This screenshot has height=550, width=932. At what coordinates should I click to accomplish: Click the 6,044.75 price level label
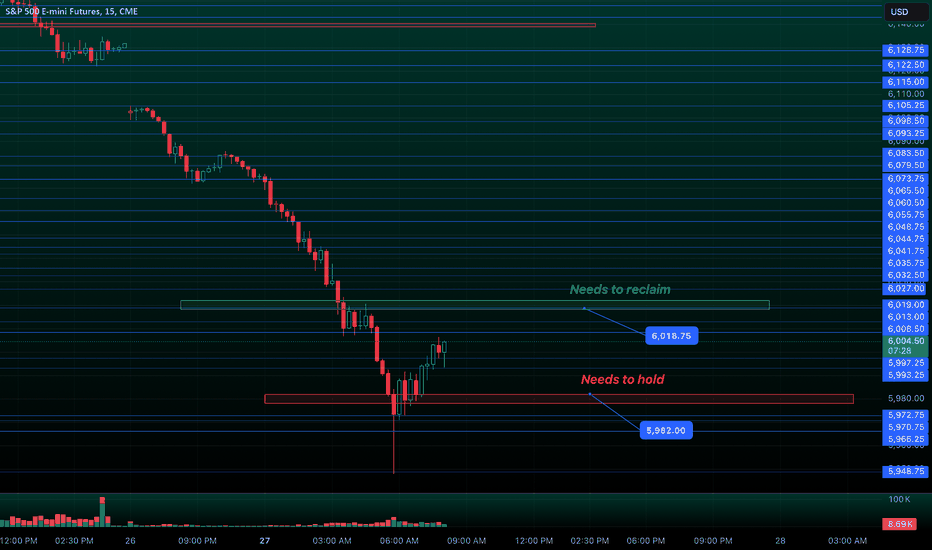(x=906, y=239)
